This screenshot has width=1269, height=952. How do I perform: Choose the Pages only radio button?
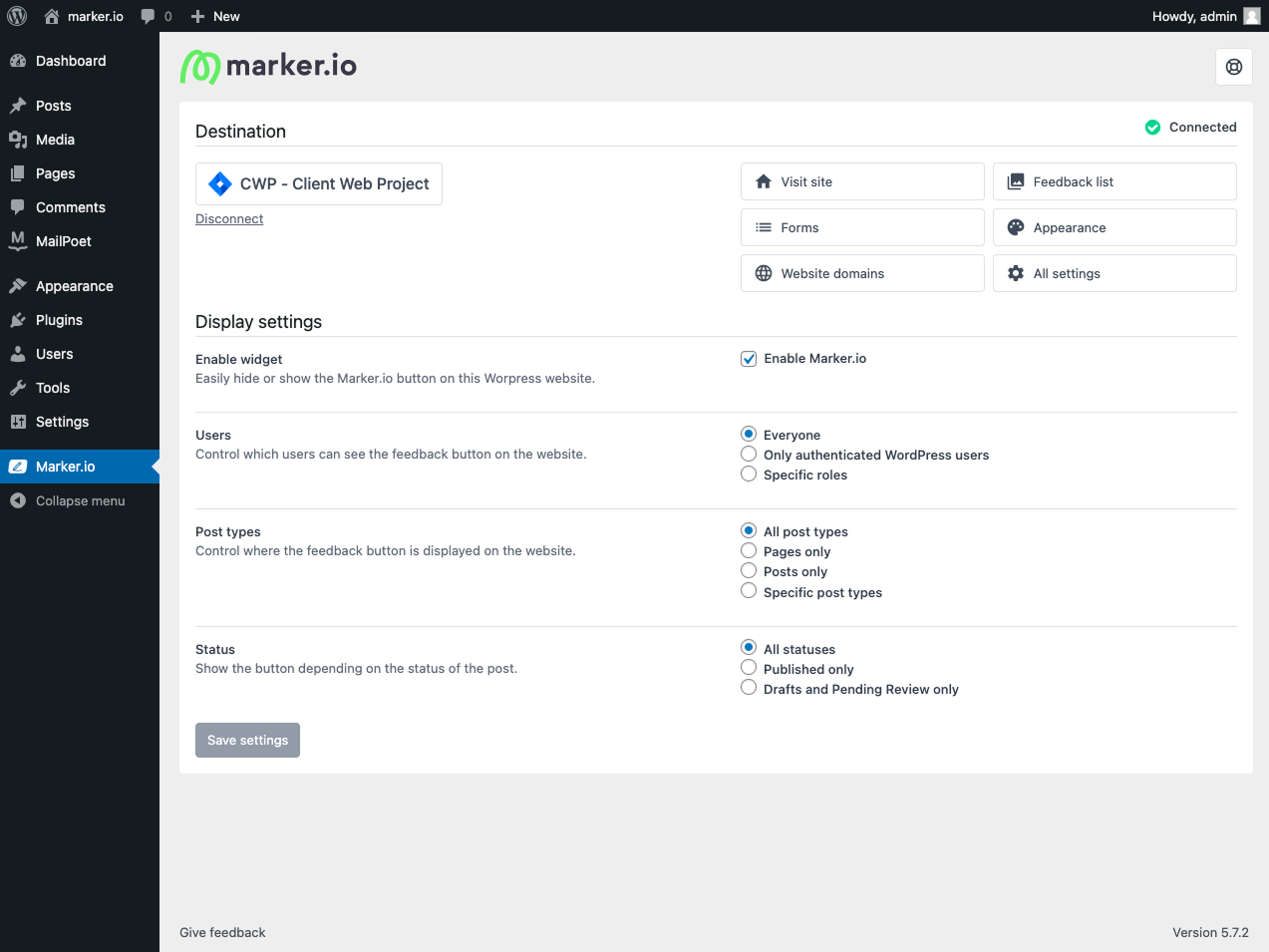pos(749,551)
